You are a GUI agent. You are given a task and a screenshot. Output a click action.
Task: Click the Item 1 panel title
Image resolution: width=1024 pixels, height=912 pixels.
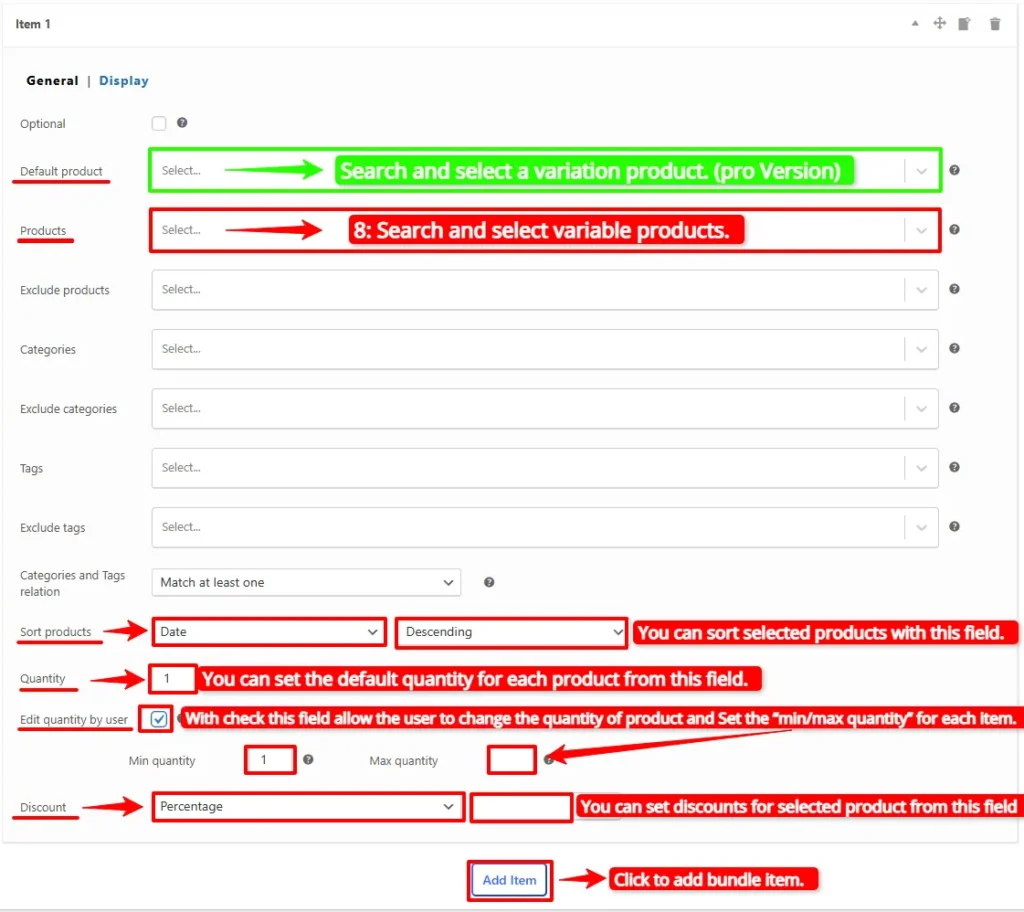33,24
